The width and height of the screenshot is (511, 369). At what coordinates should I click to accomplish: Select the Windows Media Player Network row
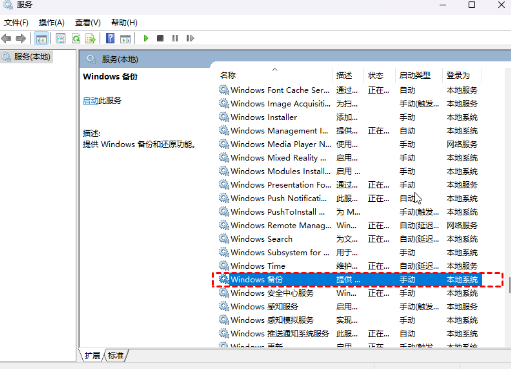pyautogui.click(x=350, y=144)
